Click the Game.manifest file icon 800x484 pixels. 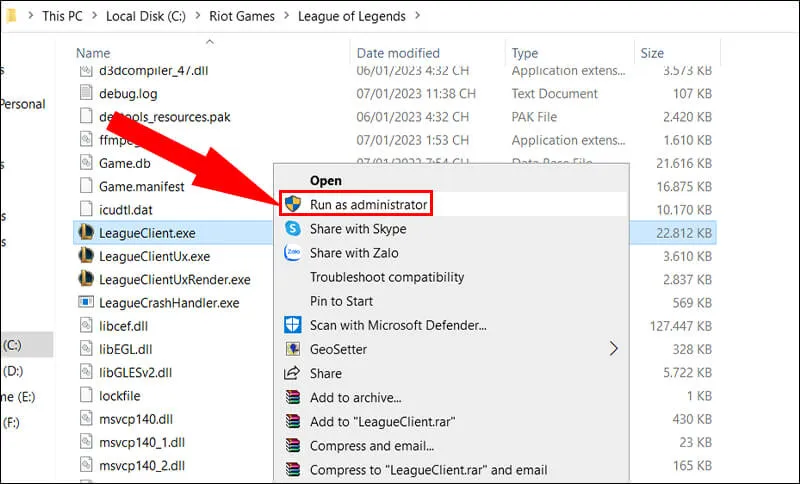point(86,186)
